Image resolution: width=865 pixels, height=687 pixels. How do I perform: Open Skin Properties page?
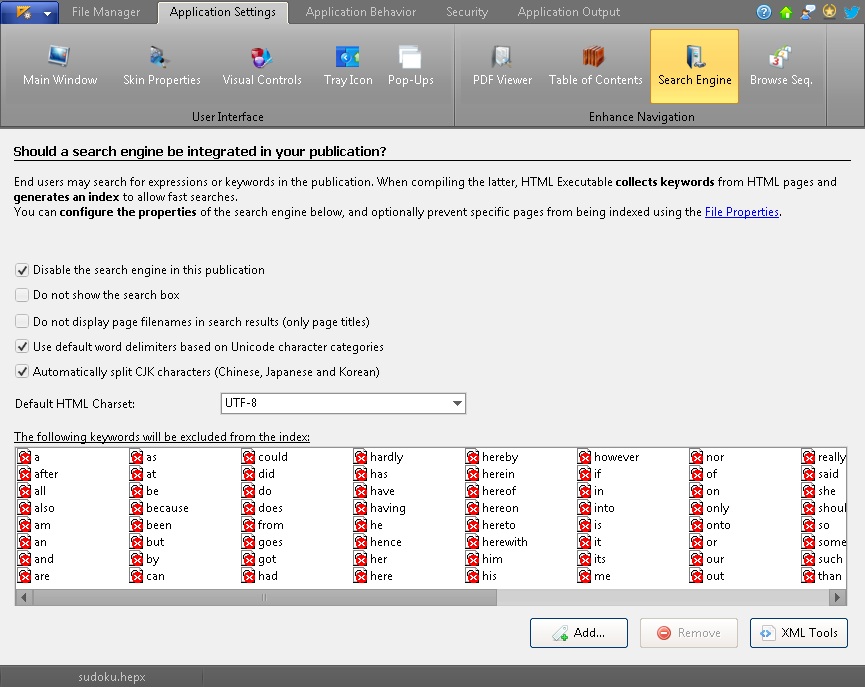[162, 66]
